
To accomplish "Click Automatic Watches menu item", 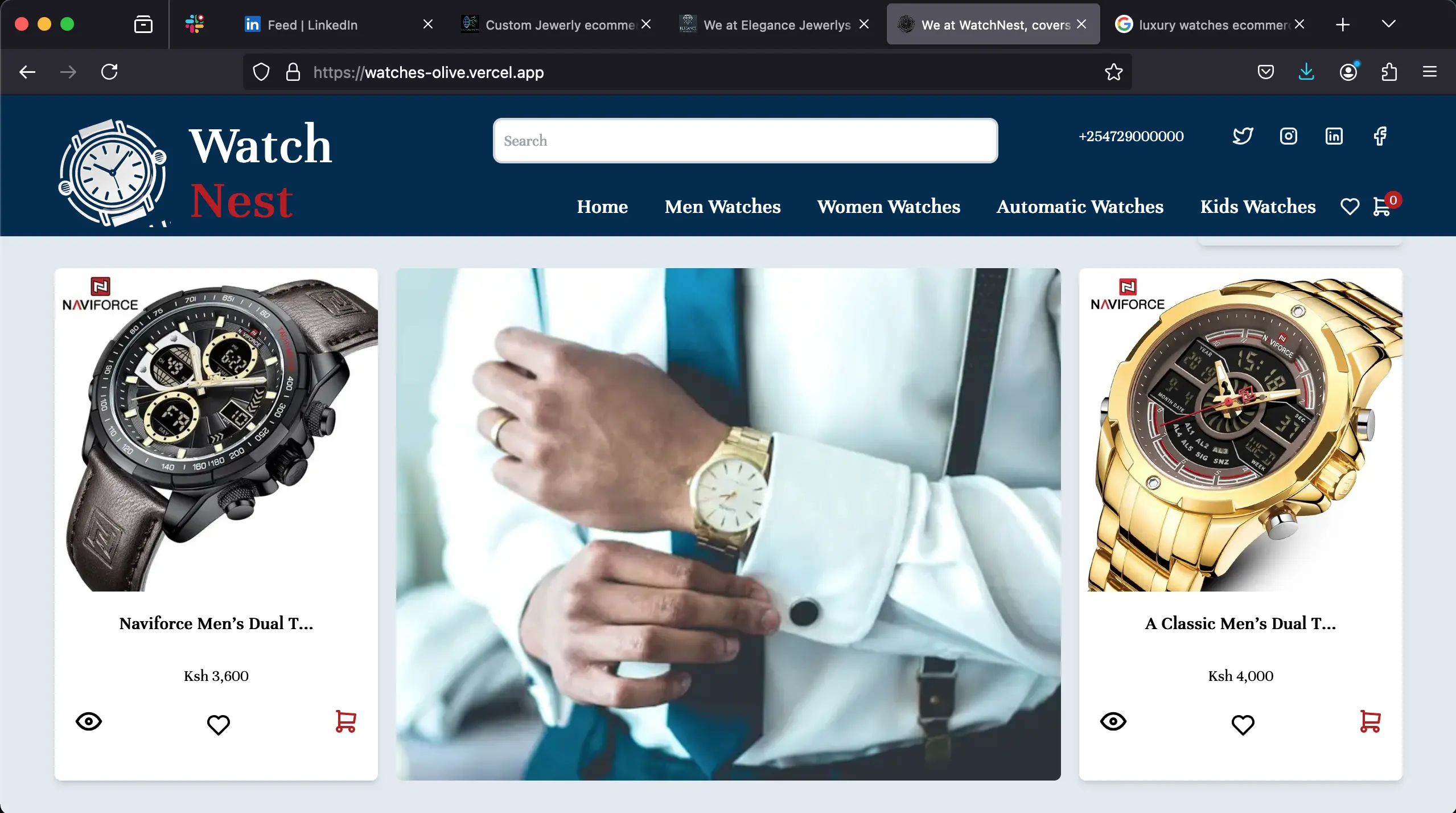I will click(1080, 207).
